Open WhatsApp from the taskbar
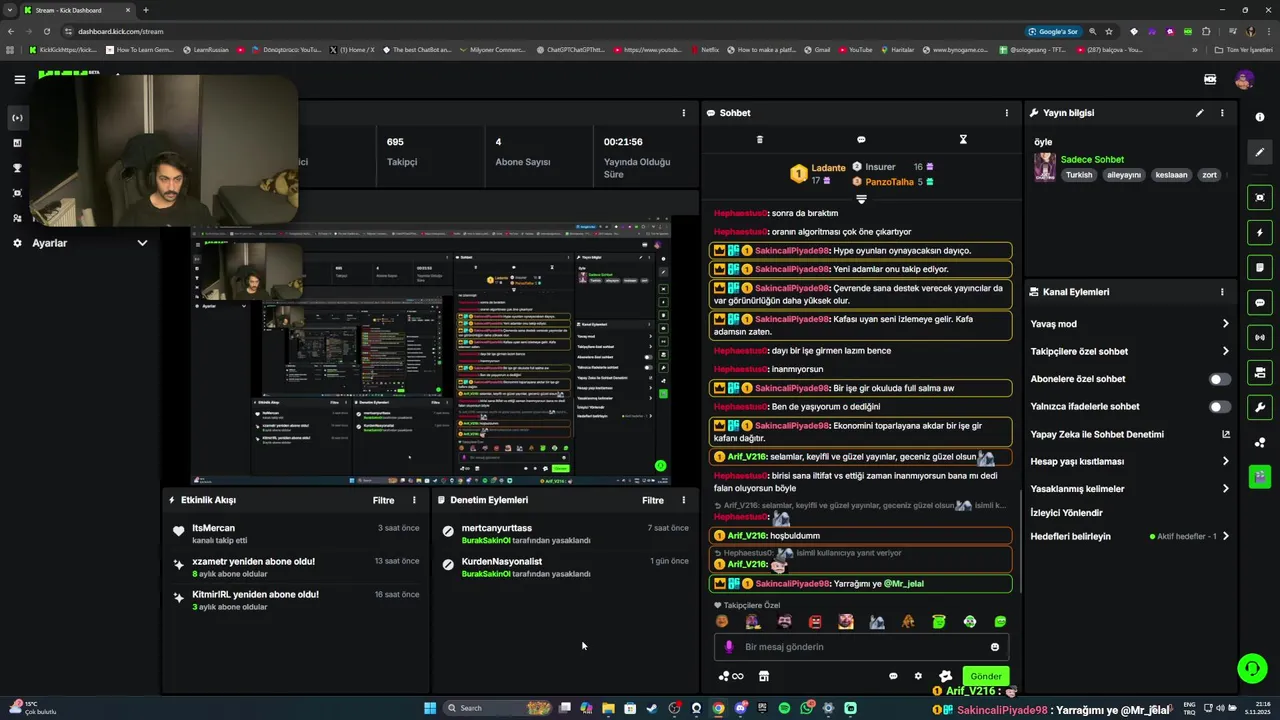The height and width of the screenshot is (720, 1280). pyautogui.click(x=806, y=708)
